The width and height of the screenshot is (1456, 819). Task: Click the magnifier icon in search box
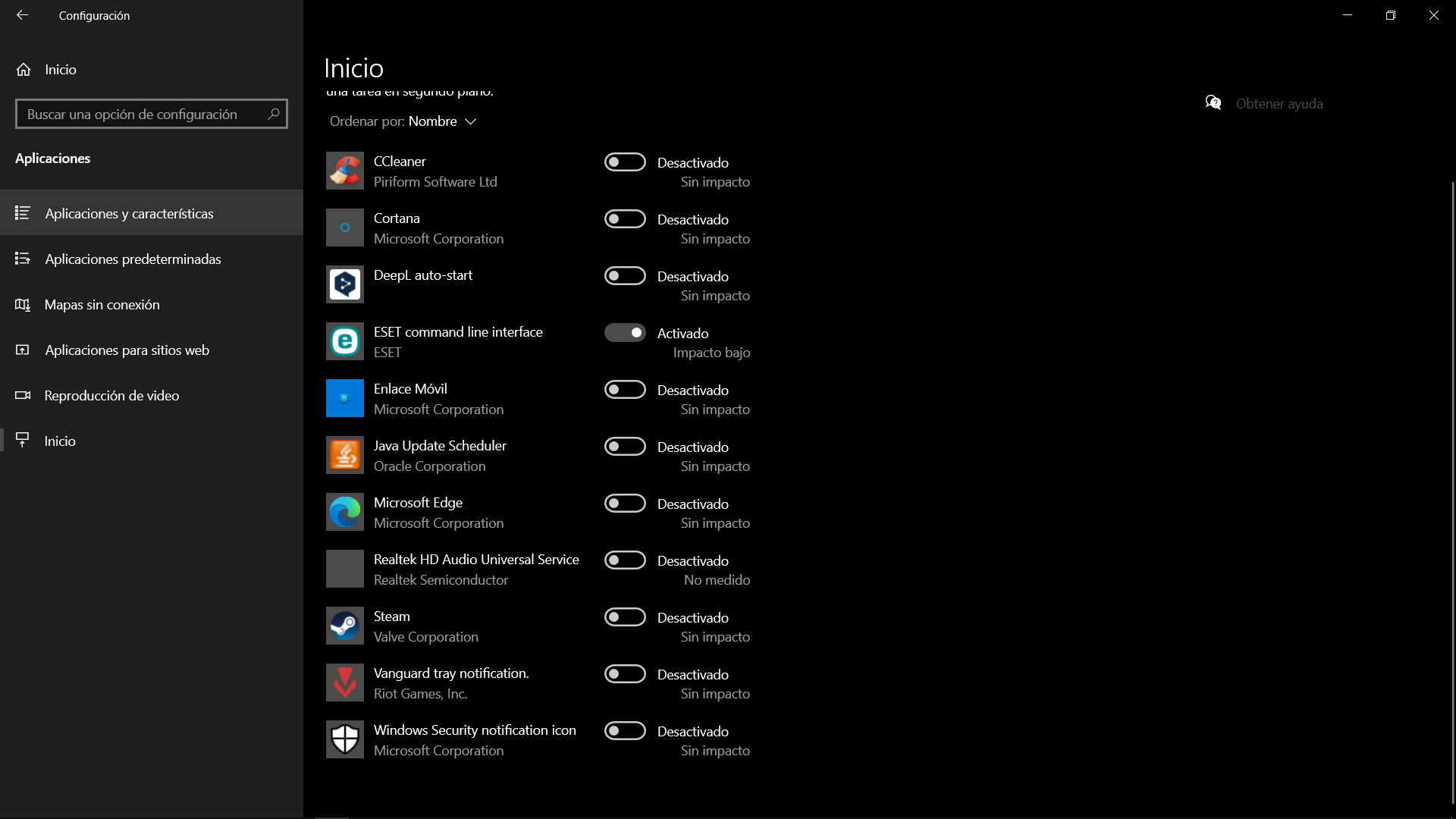(x=274, y=114)
